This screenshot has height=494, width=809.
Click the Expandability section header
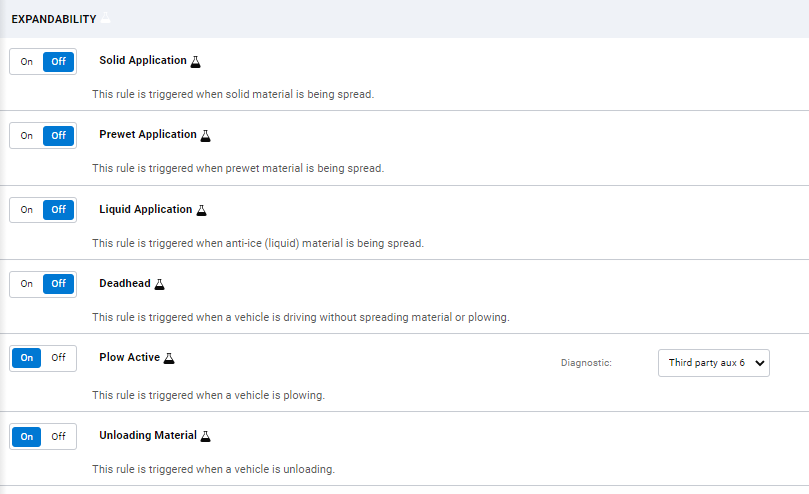pyautogui.click(x=54, y=19)
